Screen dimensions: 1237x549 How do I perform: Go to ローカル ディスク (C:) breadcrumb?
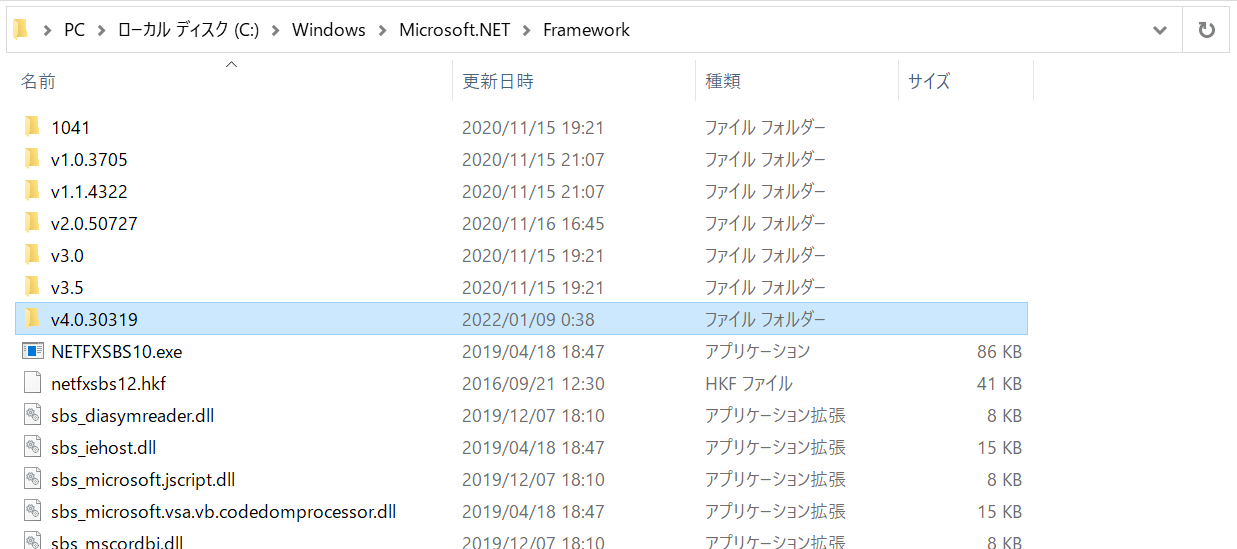point(188,30)
